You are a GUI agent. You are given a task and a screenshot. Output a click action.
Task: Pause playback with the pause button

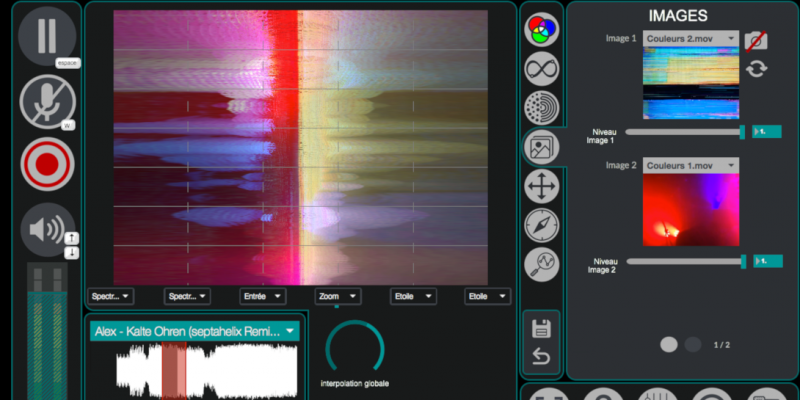tap(47, 34)
